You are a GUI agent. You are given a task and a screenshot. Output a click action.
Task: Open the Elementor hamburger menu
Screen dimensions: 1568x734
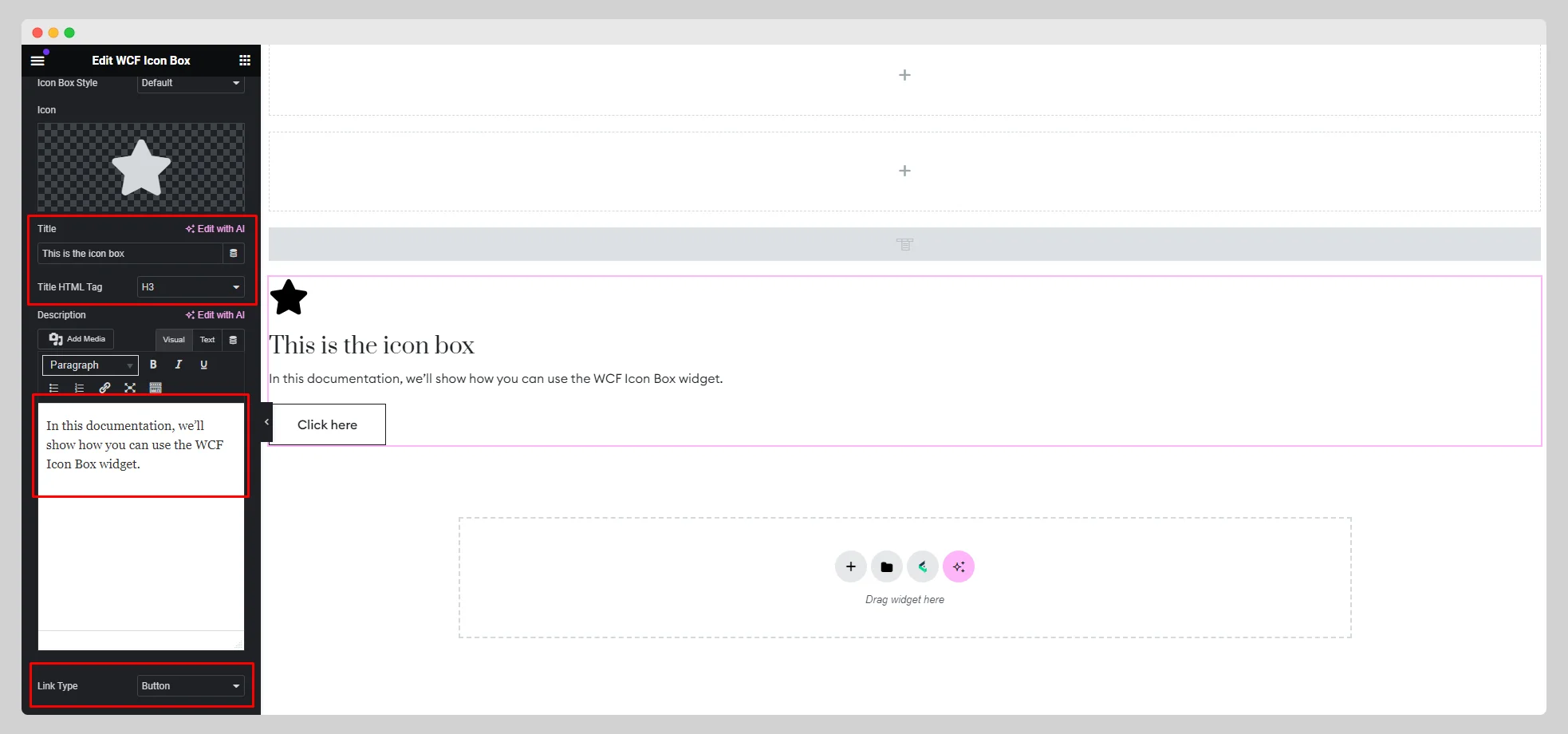click(37, 61)
